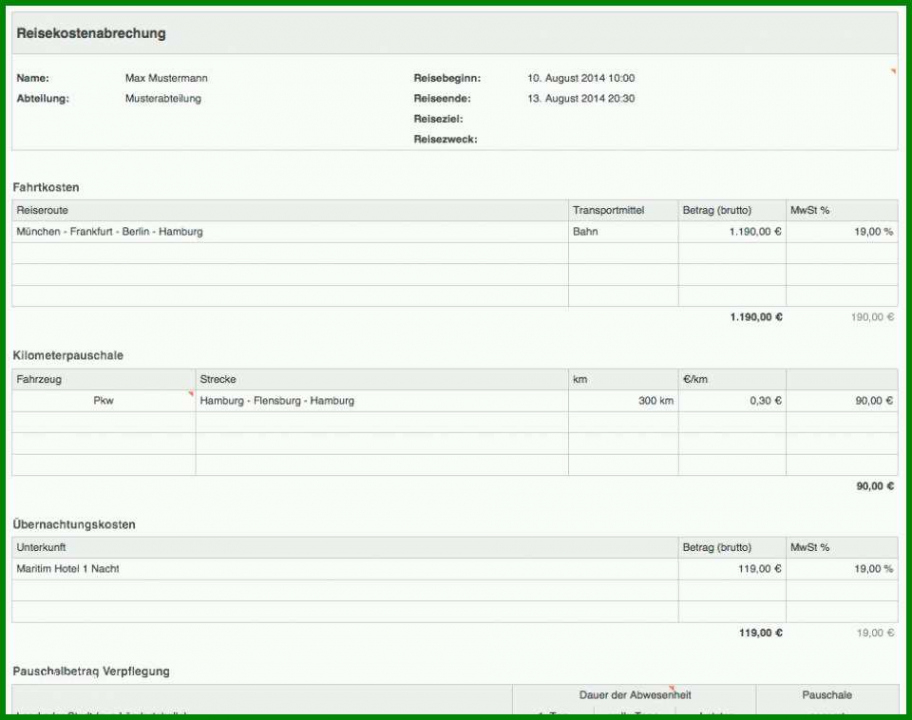Image resolution: width=912 pixels, height=720 pixels.
Task: Click the 0,30 € per km cell
Action: tap(732, 401)
